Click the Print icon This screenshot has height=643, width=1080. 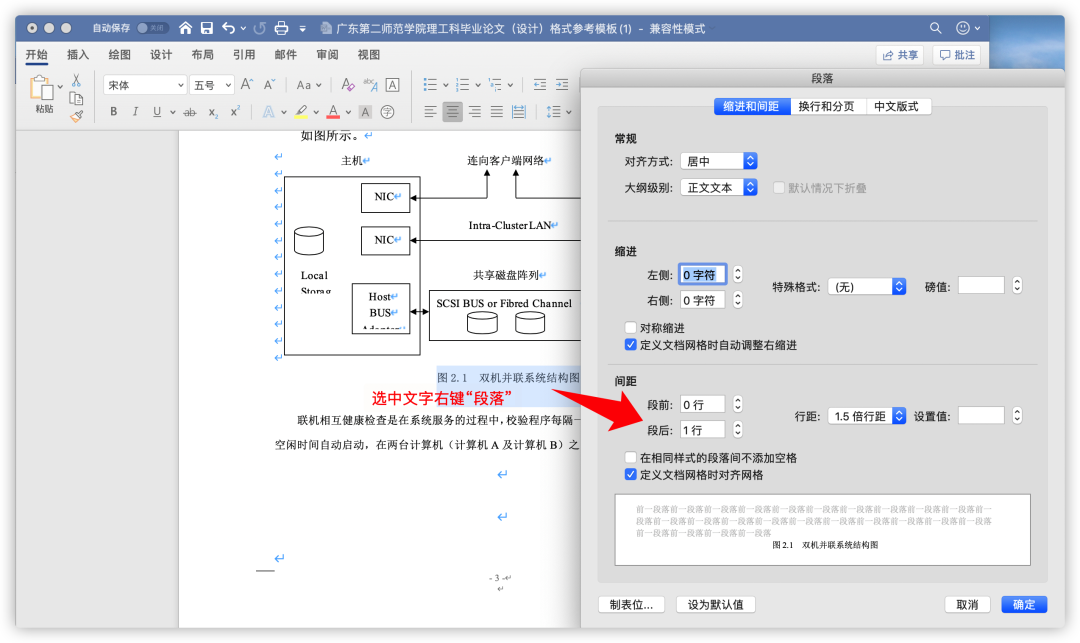[281, 28]
